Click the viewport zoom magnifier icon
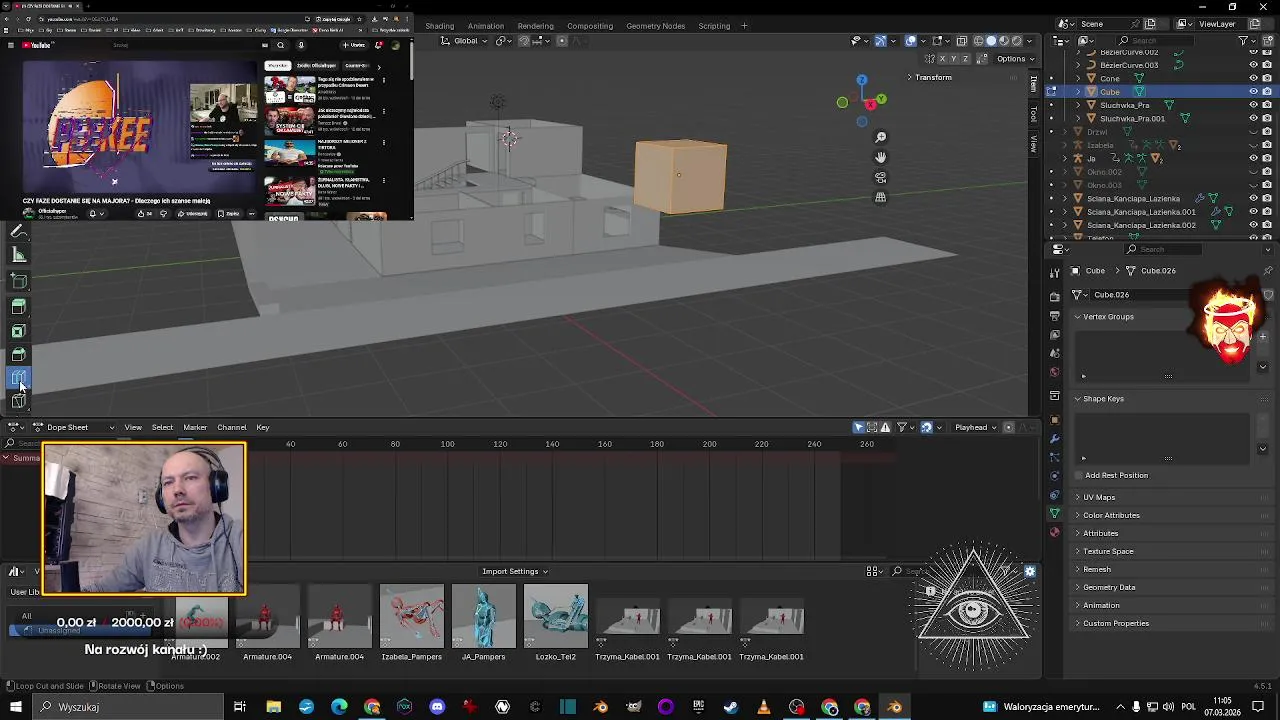The width and height of the screenshot is (1280, 720). [x=880, y=137]
